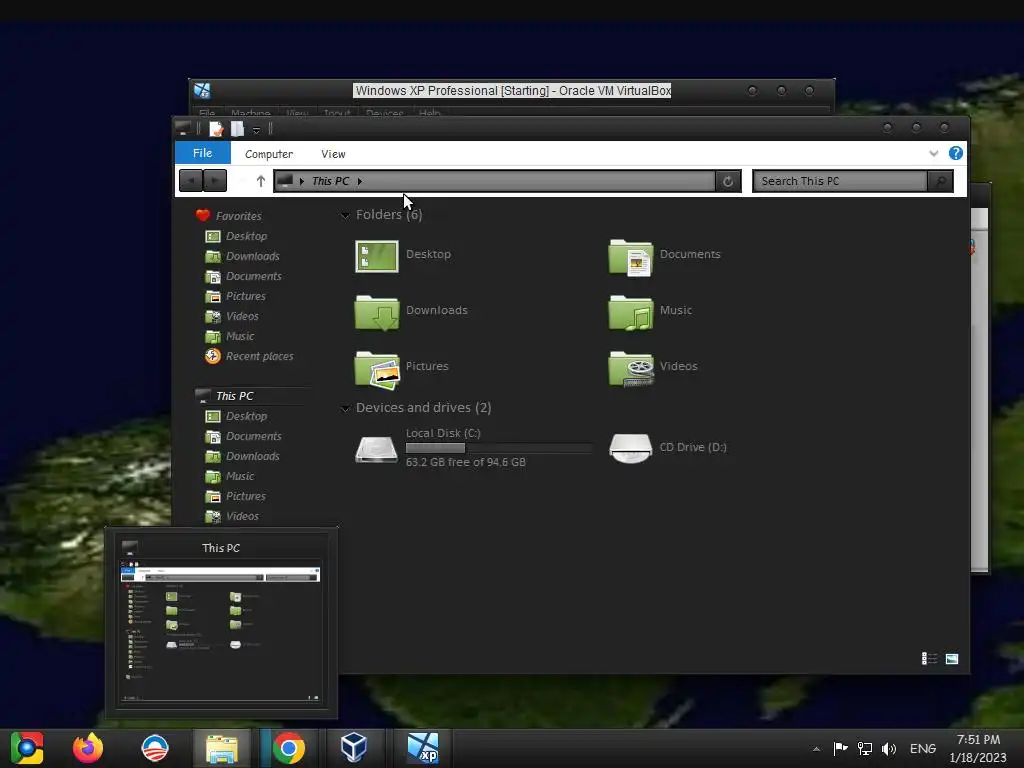Click the Local Disk (C:) usage bar
This screenshot has width=1024, height=768.
pos(498,448)
